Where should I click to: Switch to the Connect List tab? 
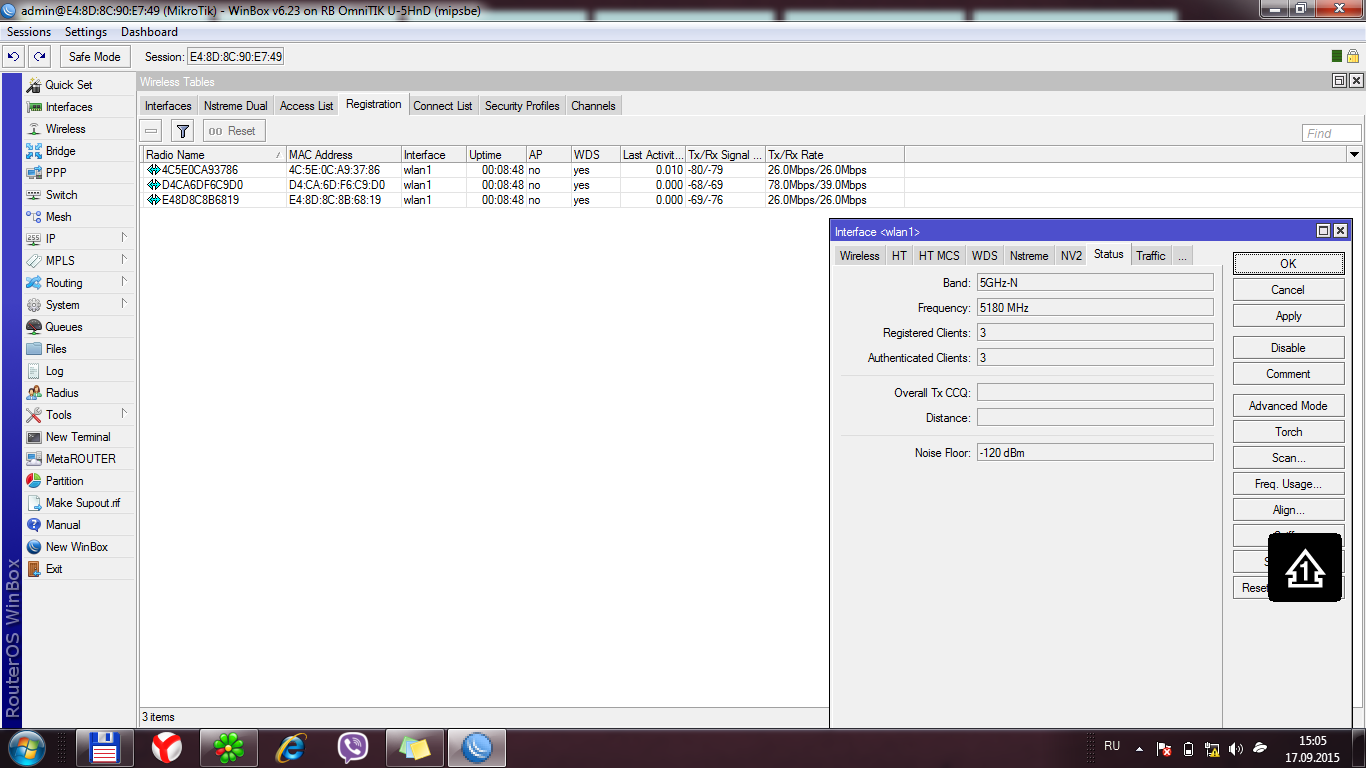pos(443,106)
